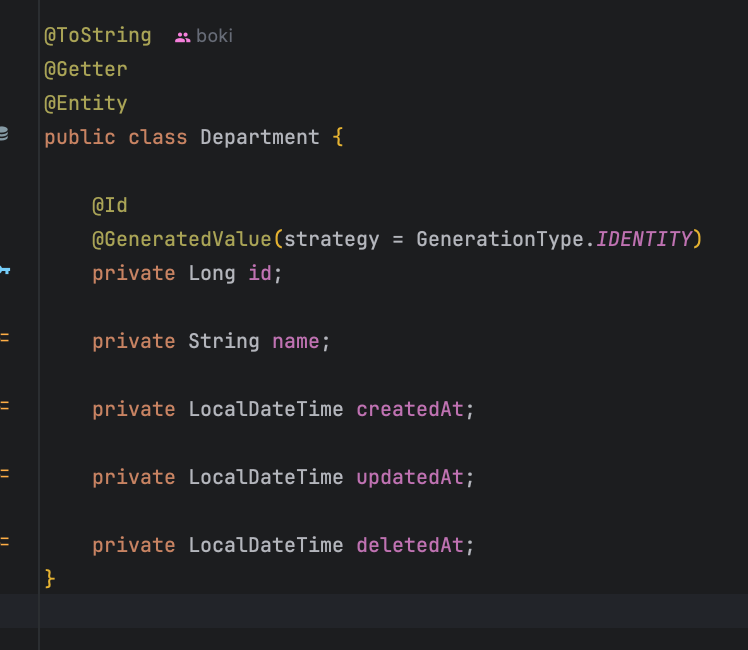
Task: Click the private keyword on updatedAt line
Action: [134, 478]
